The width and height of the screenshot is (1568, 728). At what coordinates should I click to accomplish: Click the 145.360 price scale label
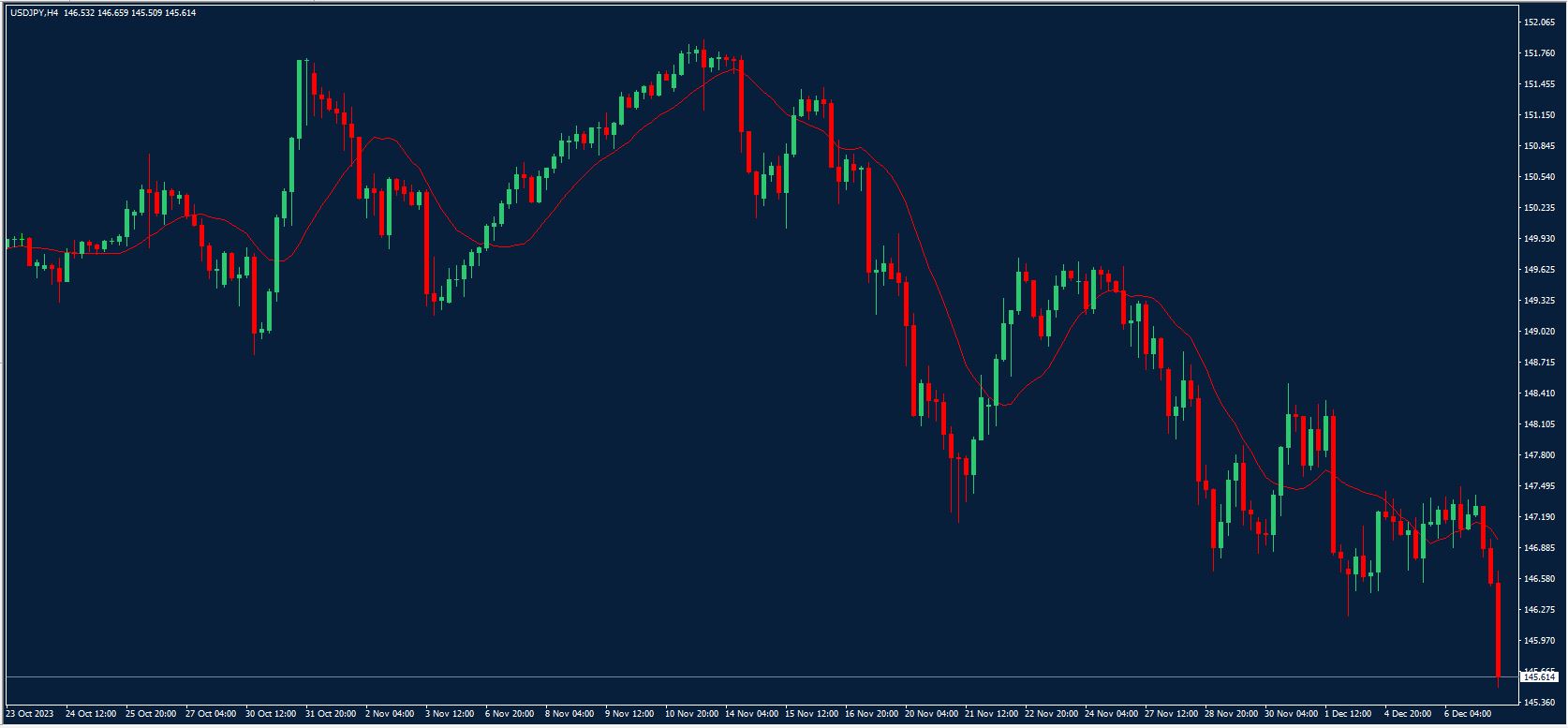point(1540,702)
